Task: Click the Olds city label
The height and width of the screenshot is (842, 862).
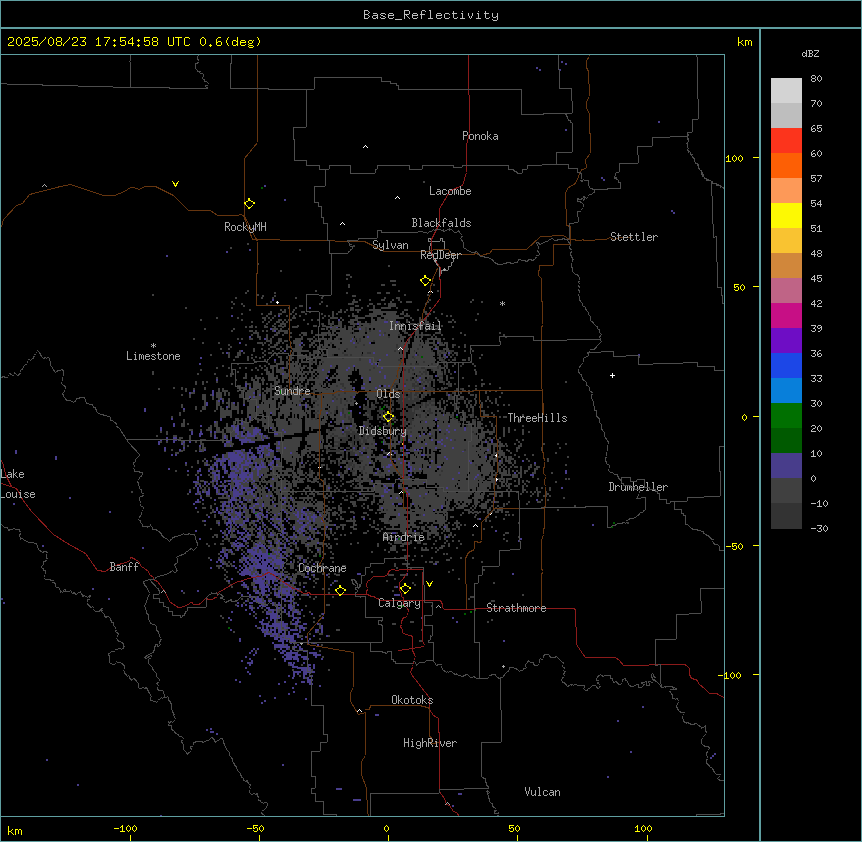Action: [388, 394]
